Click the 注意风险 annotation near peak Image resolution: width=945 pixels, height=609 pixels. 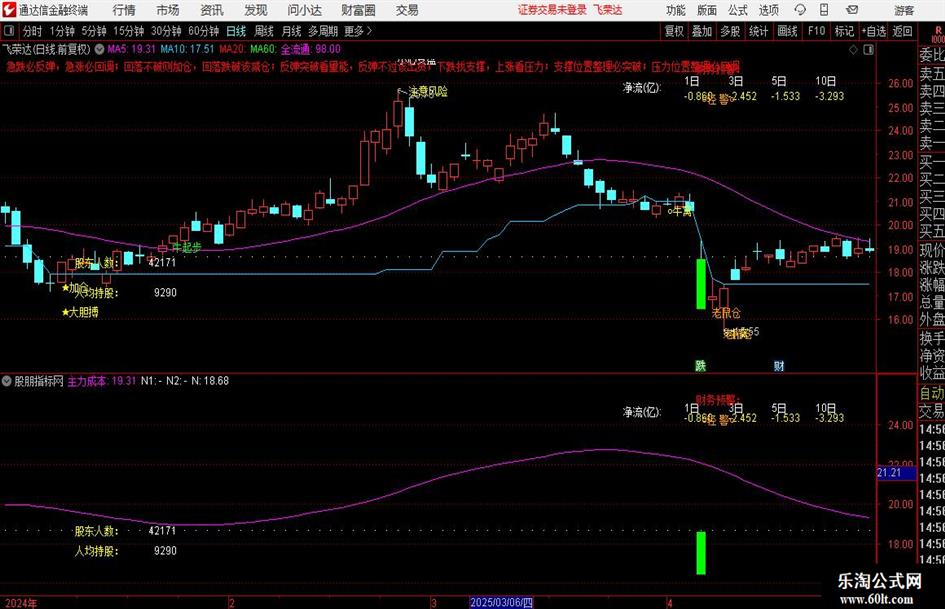click(x=428, y=91)
